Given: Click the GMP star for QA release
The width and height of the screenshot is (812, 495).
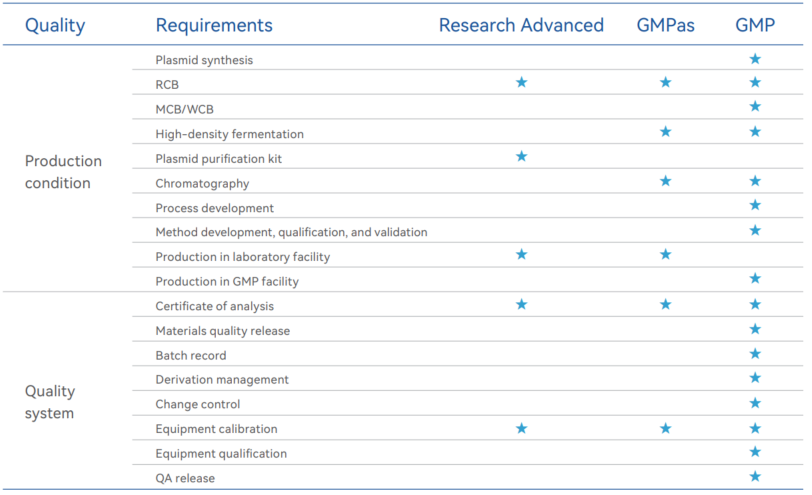Looking at the screenshot, I should (755, 476).
